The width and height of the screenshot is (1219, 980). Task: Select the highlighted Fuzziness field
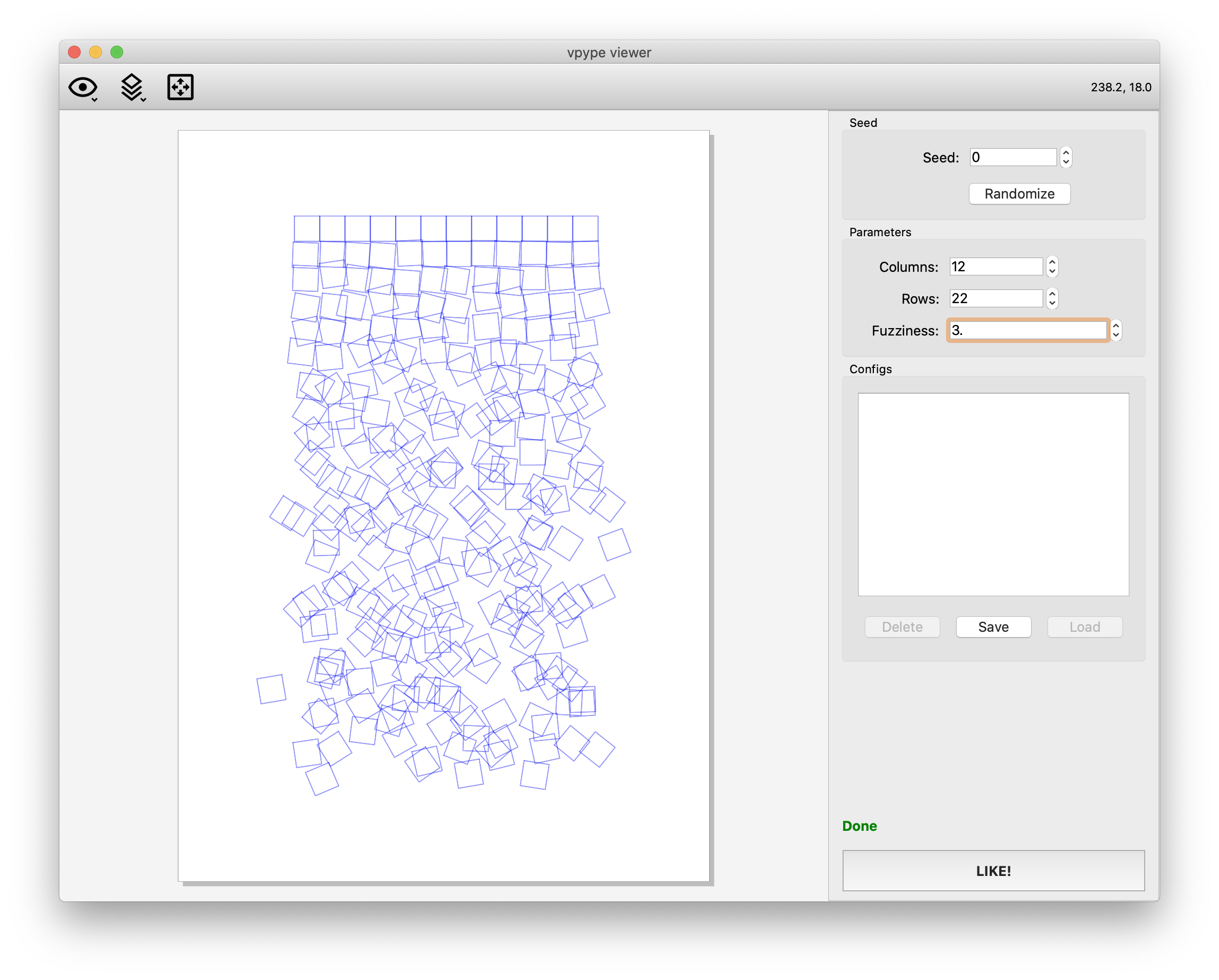(1027, 330)
